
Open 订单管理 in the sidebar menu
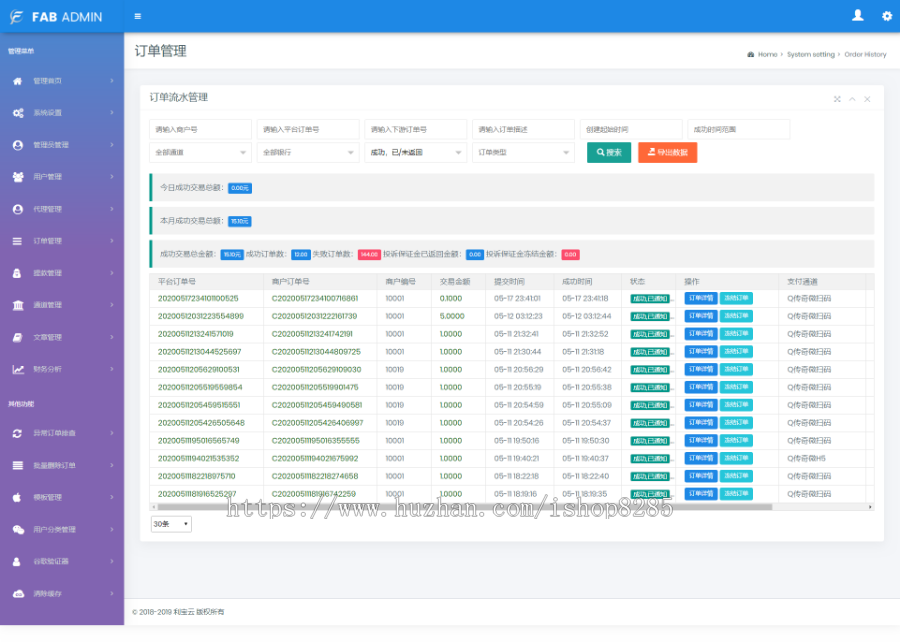(x=48, y=241)
